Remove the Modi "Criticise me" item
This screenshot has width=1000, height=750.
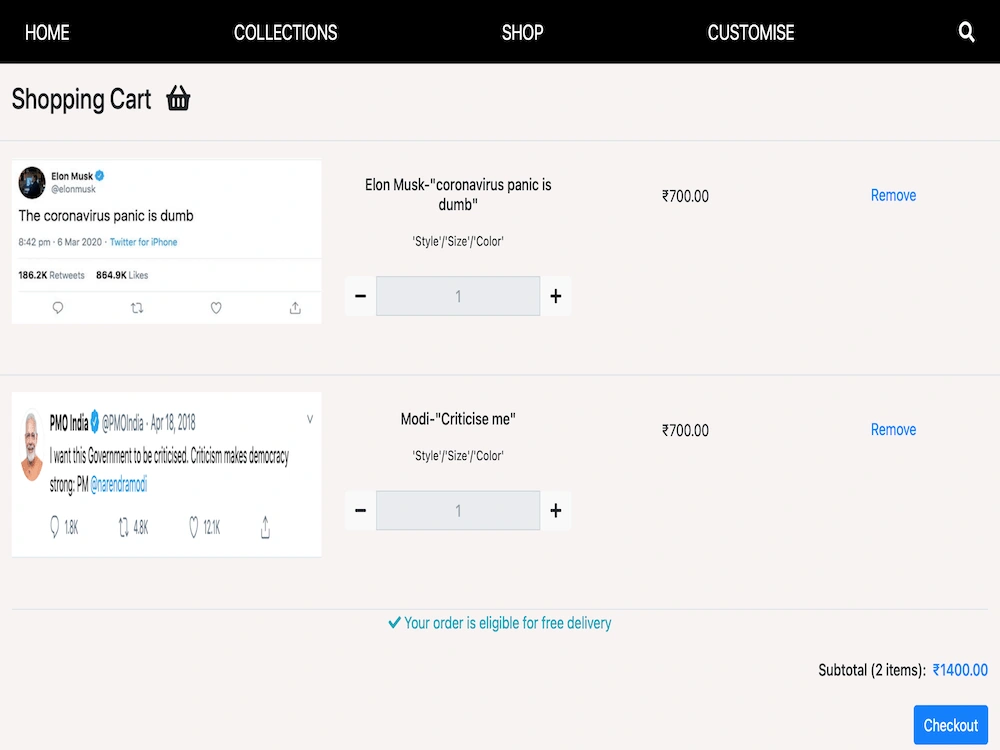pyautogui.click(x=893, y=429)
